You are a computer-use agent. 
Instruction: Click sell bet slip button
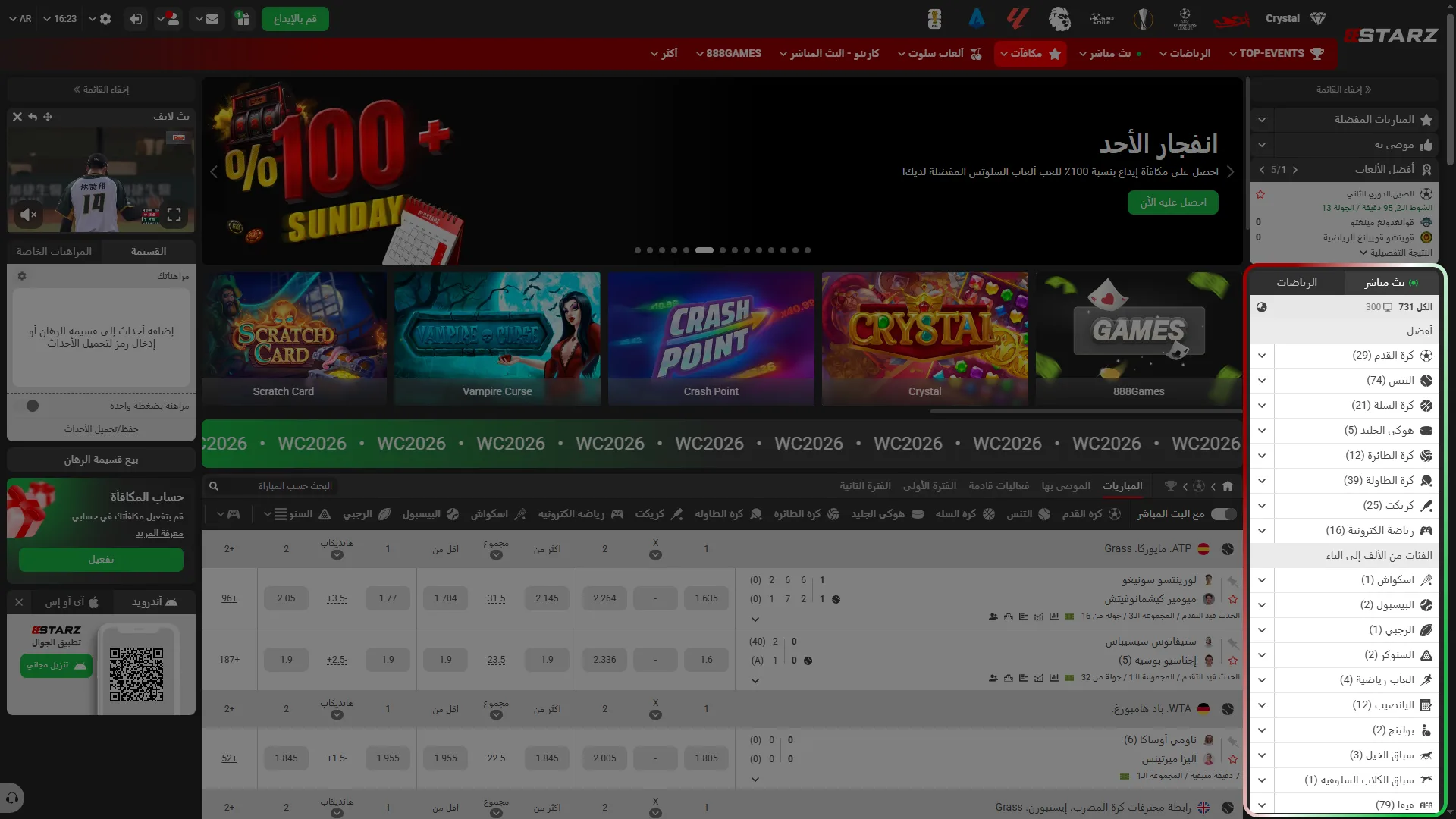pos(101,460)
